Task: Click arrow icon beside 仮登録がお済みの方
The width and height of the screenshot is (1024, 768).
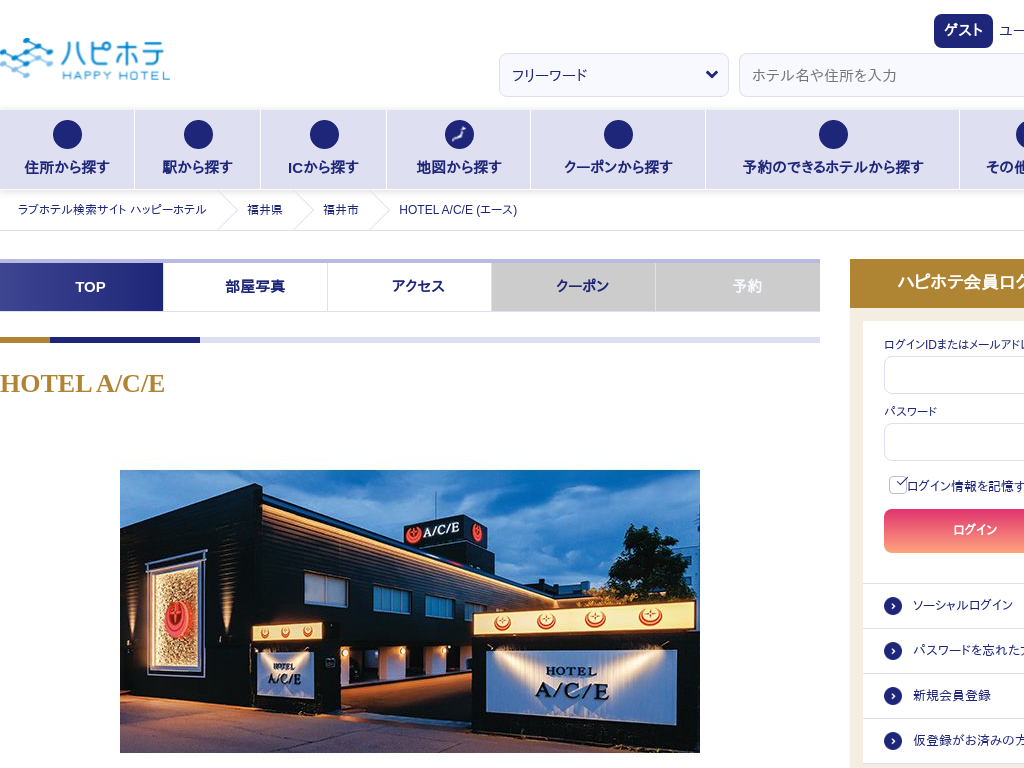Action: coord(893,741)
